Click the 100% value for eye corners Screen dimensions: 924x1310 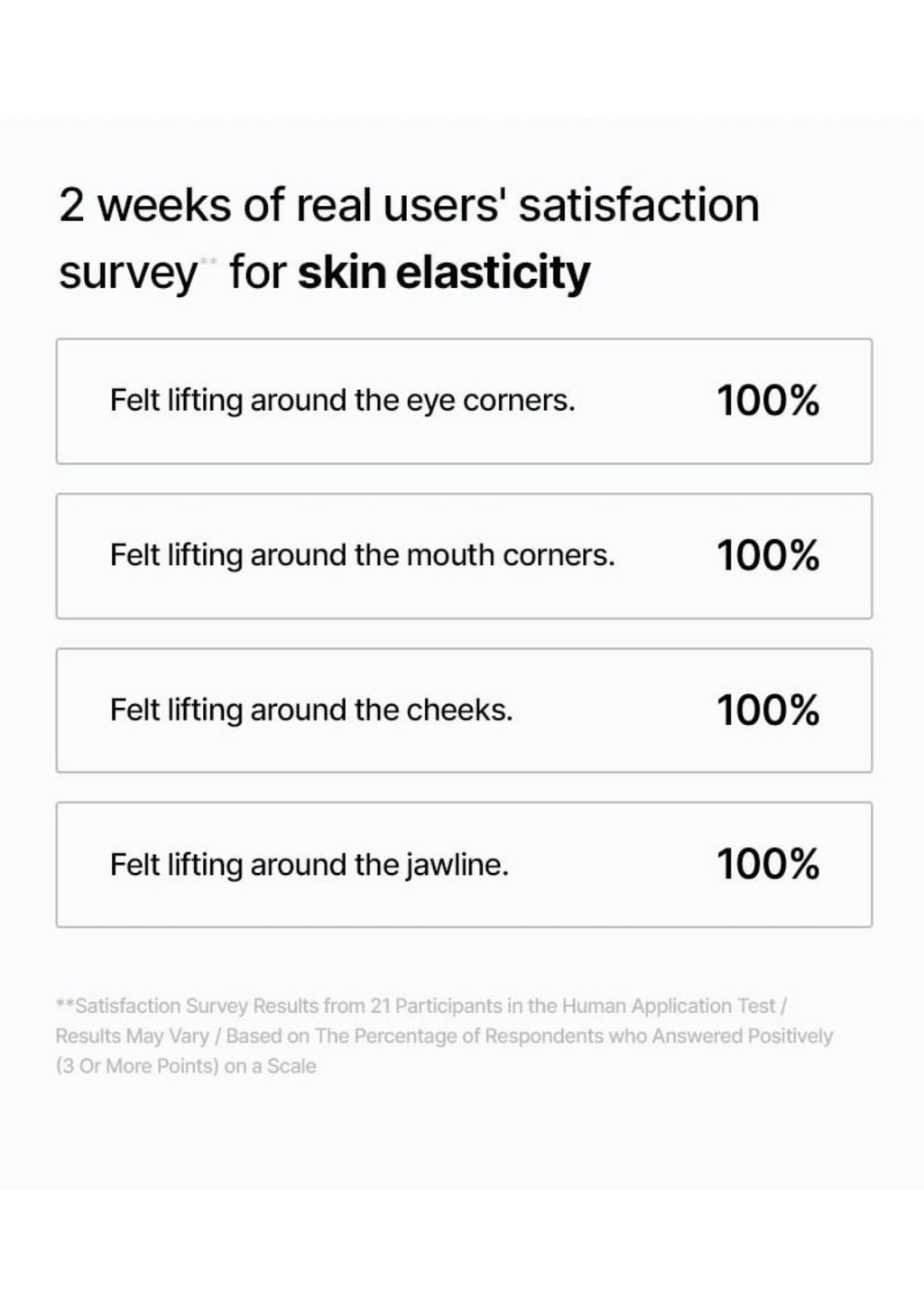coord(768,401)
